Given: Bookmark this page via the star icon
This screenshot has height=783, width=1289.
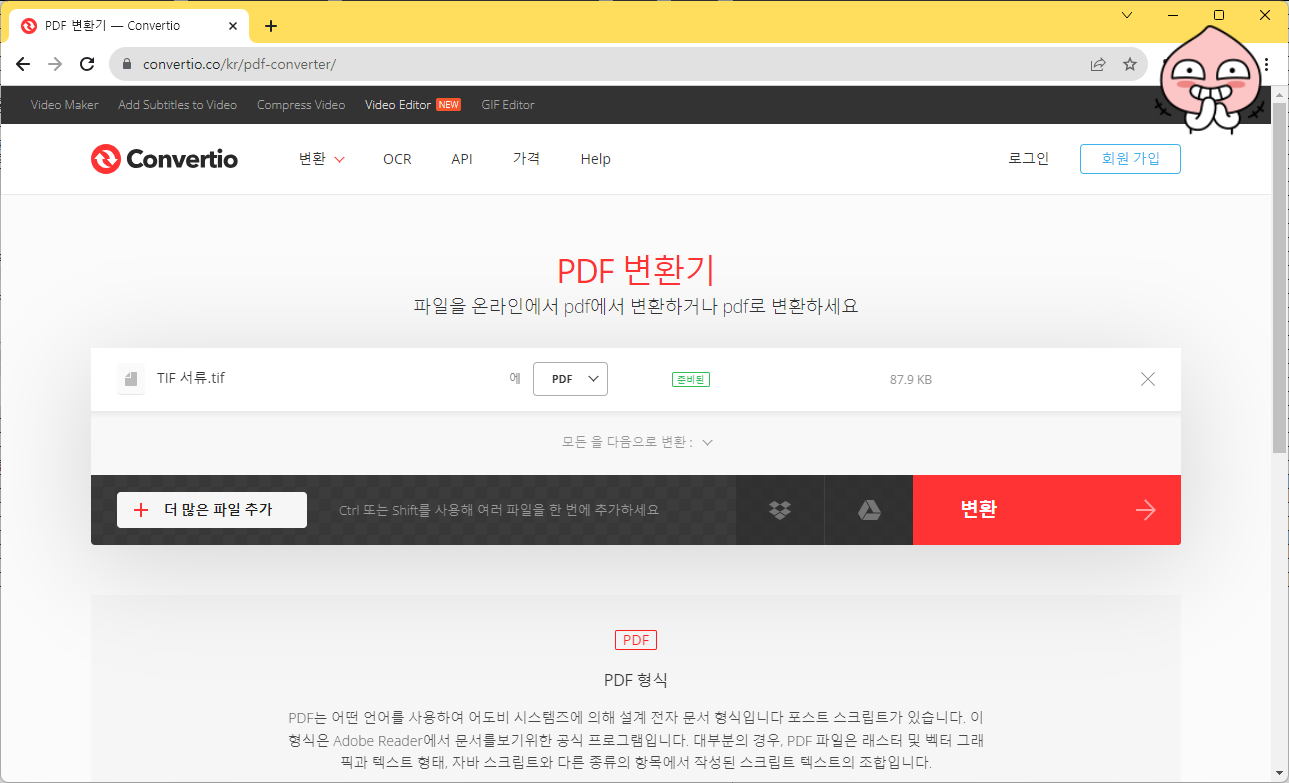Looking at the screenshot, I should tap(1130, 63).
